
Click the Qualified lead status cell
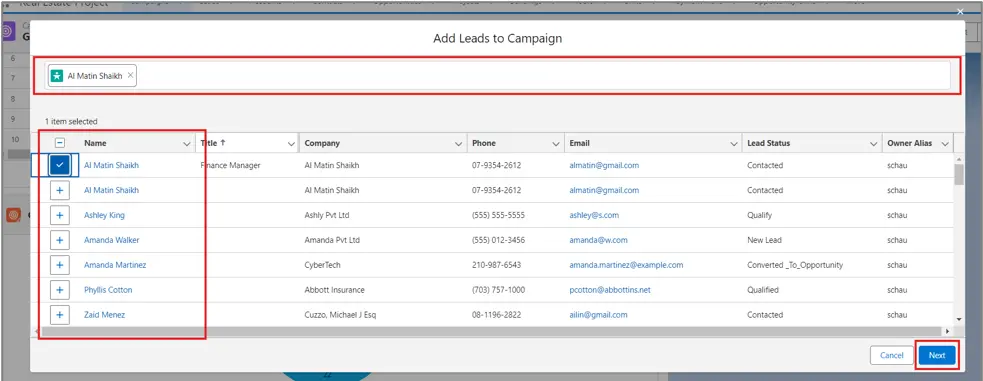[763, 290]
